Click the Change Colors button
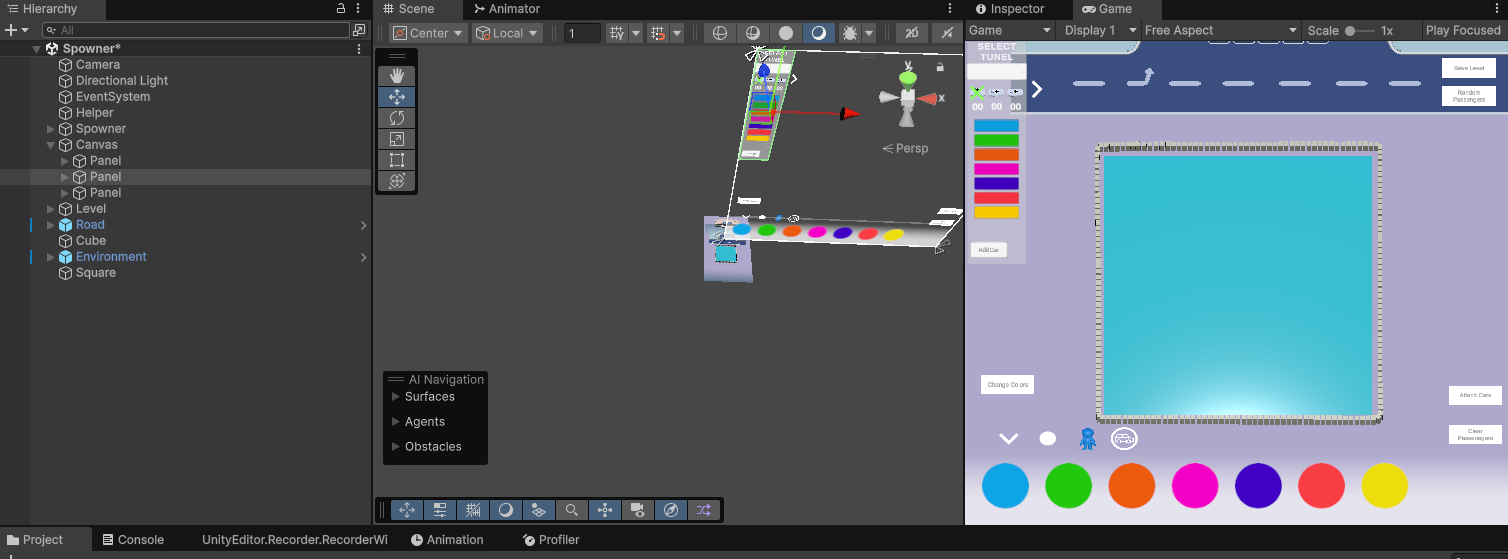1508x559 pixels. [x=1007, y=385]
